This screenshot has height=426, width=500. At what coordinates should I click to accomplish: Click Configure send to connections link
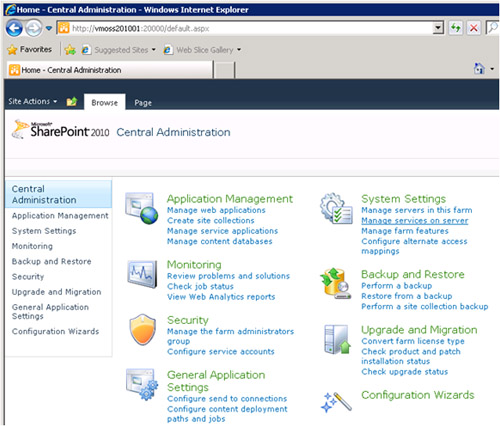pos(227,399)
